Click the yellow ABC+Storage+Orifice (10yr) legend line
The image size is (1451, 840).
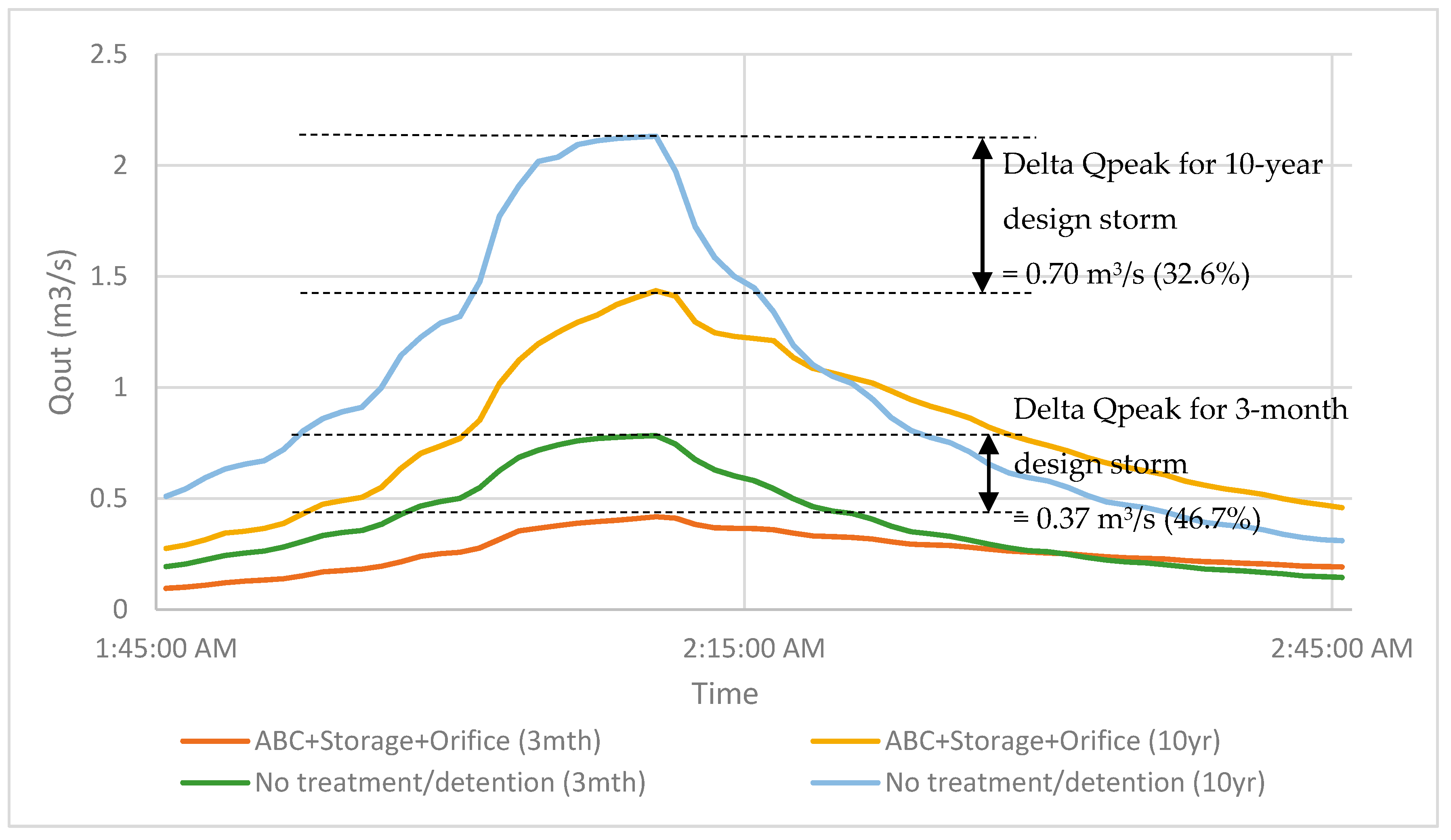point(845,741)
